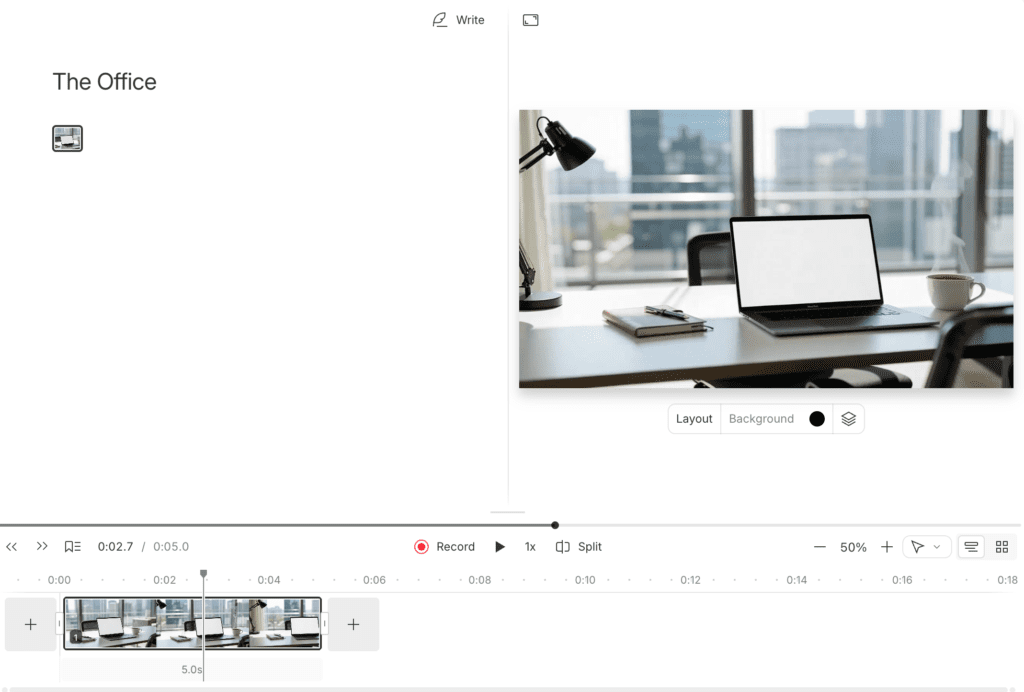The height and width of the screenshot is (692, 1024).
Task: Enable the list timeline view
Action: tap(971, 546)
